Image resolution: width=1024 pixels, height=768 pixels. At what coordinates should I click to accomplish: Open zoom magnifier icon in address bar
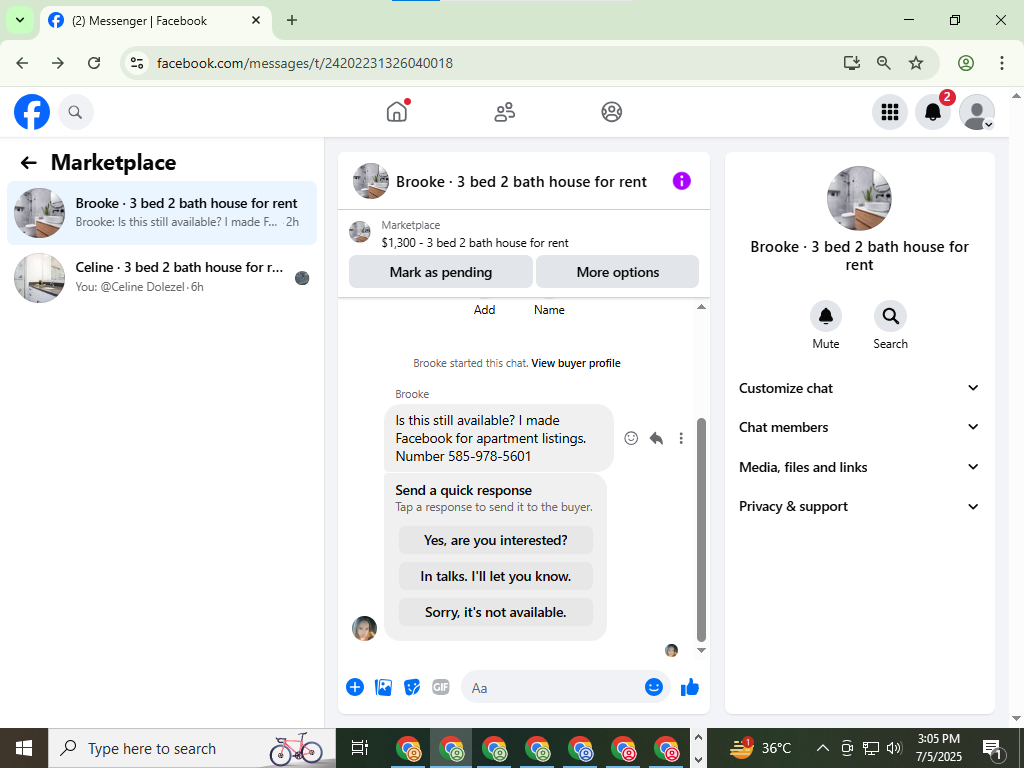(884, 63)
